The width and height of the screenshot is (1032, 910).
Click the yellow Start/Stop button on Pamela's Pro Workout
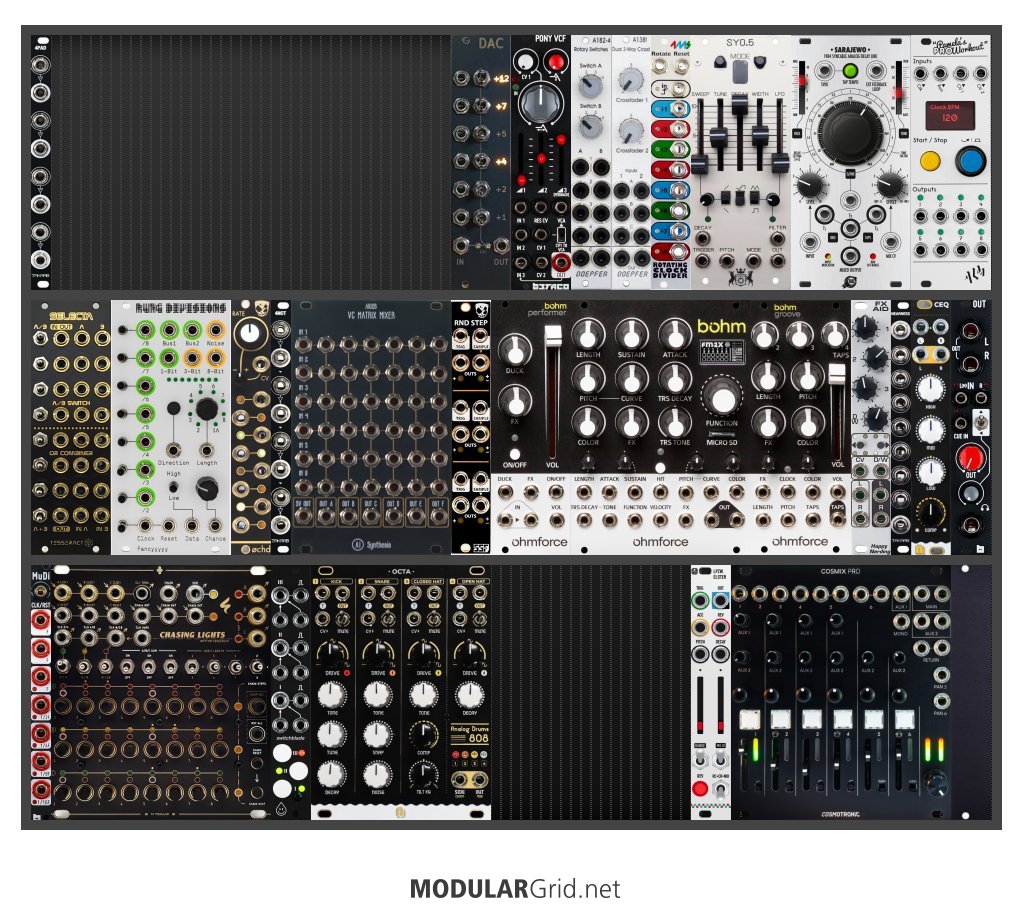pos(930,161)
